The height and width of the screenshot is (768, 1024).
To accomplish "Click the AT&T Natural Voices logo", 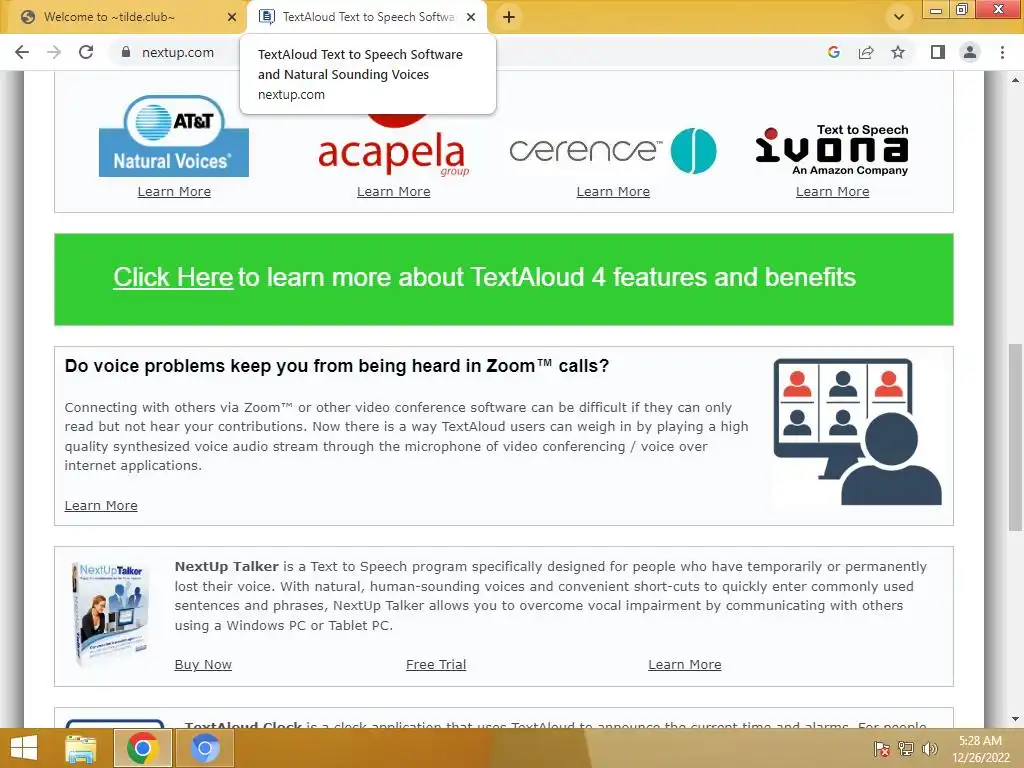I will click(174, 136).
